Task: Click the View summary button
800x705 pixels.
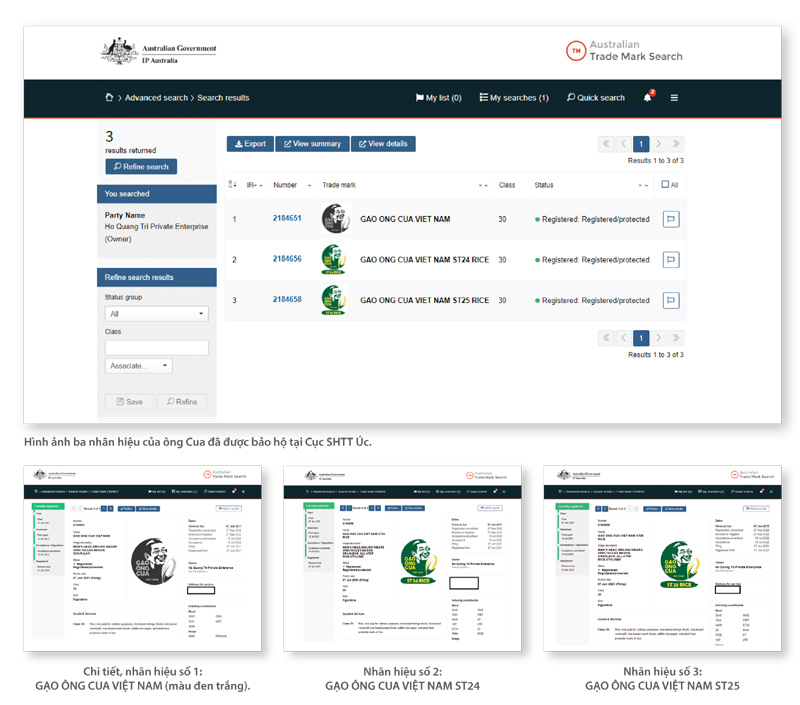Action: pyautogui.click(x=312, y=144)
